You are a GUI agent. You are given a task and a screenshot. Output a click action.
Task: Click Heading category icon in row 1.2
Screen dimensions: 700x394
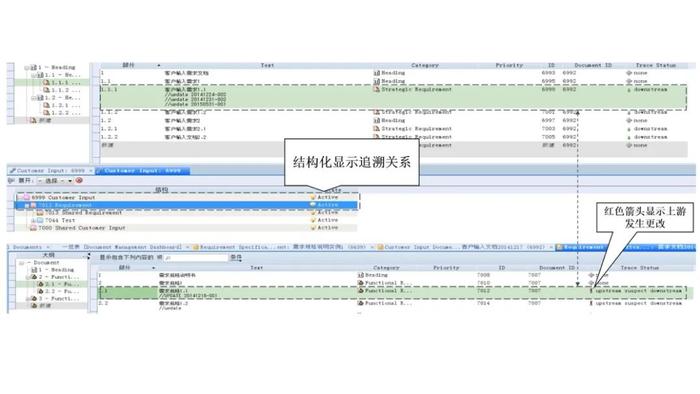click(376, 120)
